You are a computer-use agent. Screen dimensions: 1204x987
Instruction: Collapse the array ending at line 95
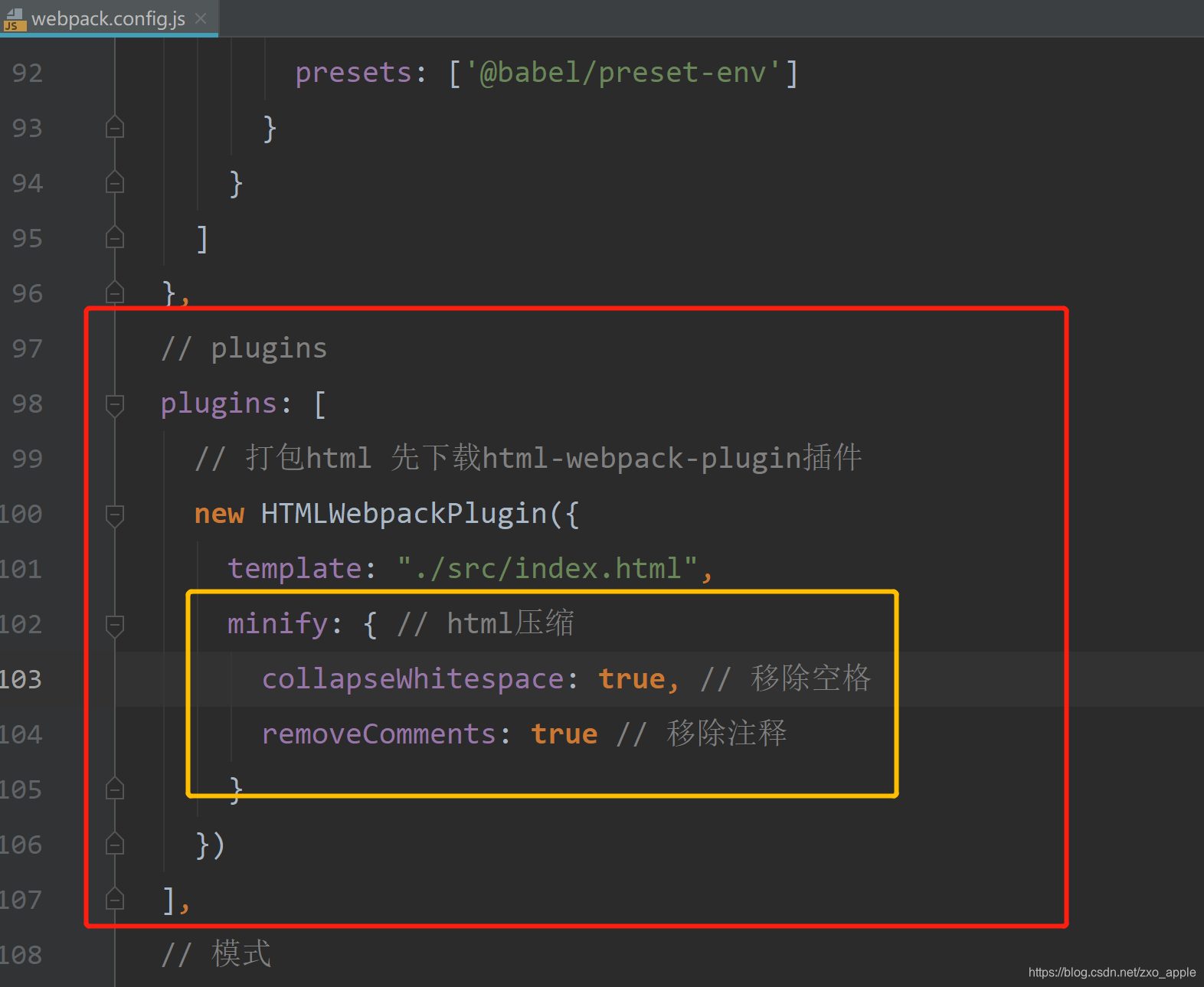point(115,237)
